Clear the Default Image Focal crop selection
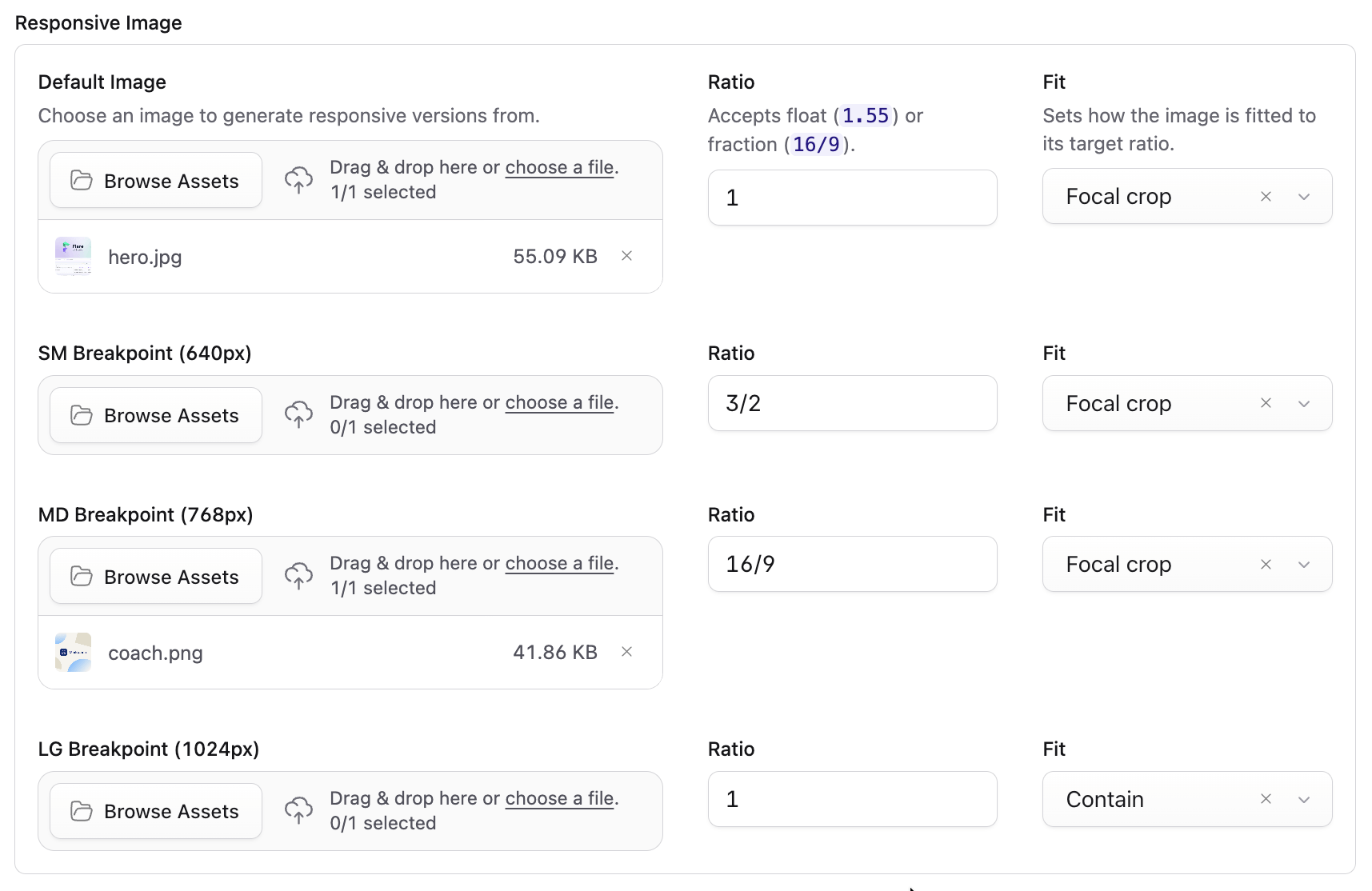Screen dimensions: 1372x891 point(1266,197)
